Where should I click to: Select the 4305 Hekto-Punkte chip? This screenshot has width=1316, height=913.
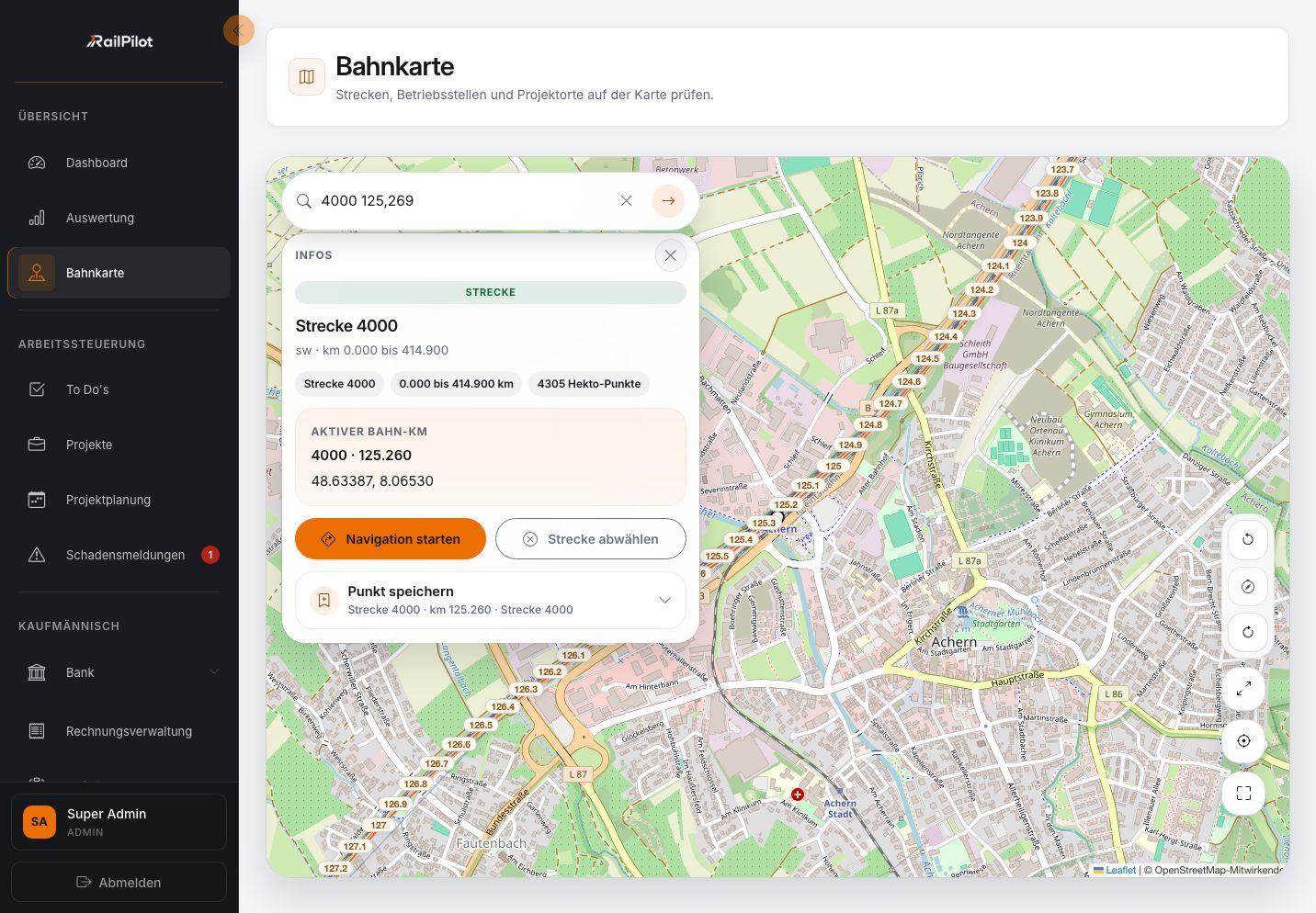tap(589, 384)
